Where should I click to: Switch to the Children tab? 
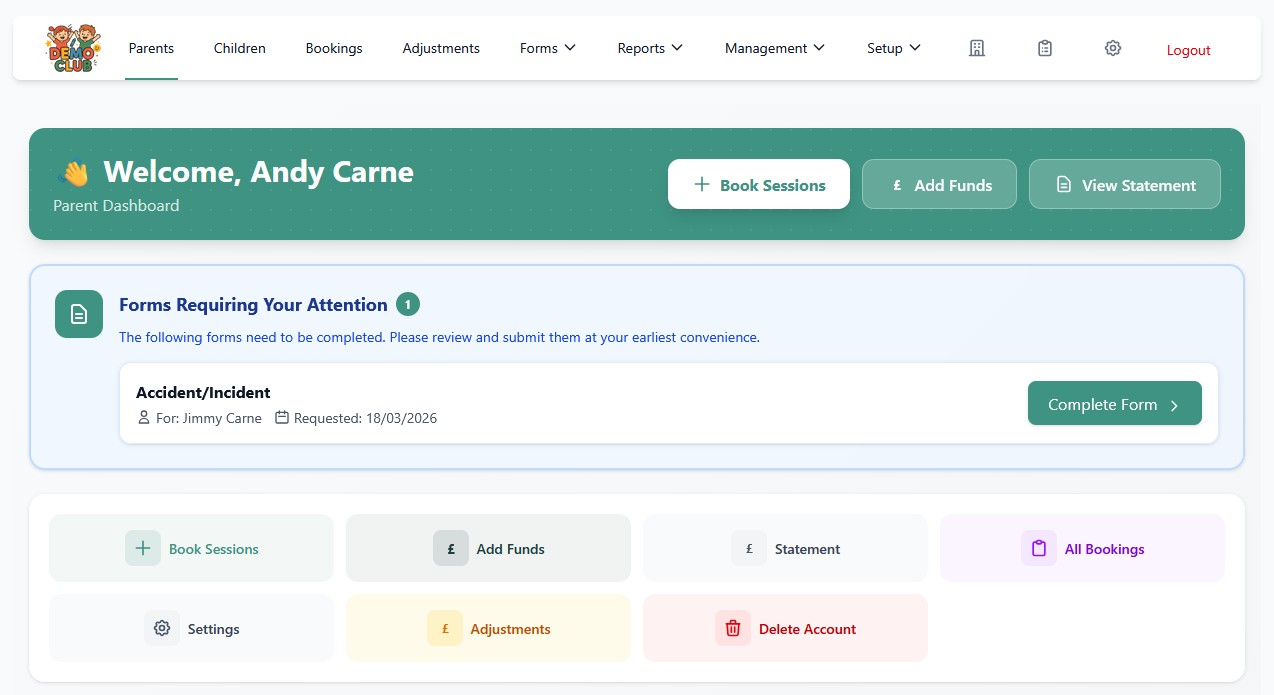coord(240,48)
